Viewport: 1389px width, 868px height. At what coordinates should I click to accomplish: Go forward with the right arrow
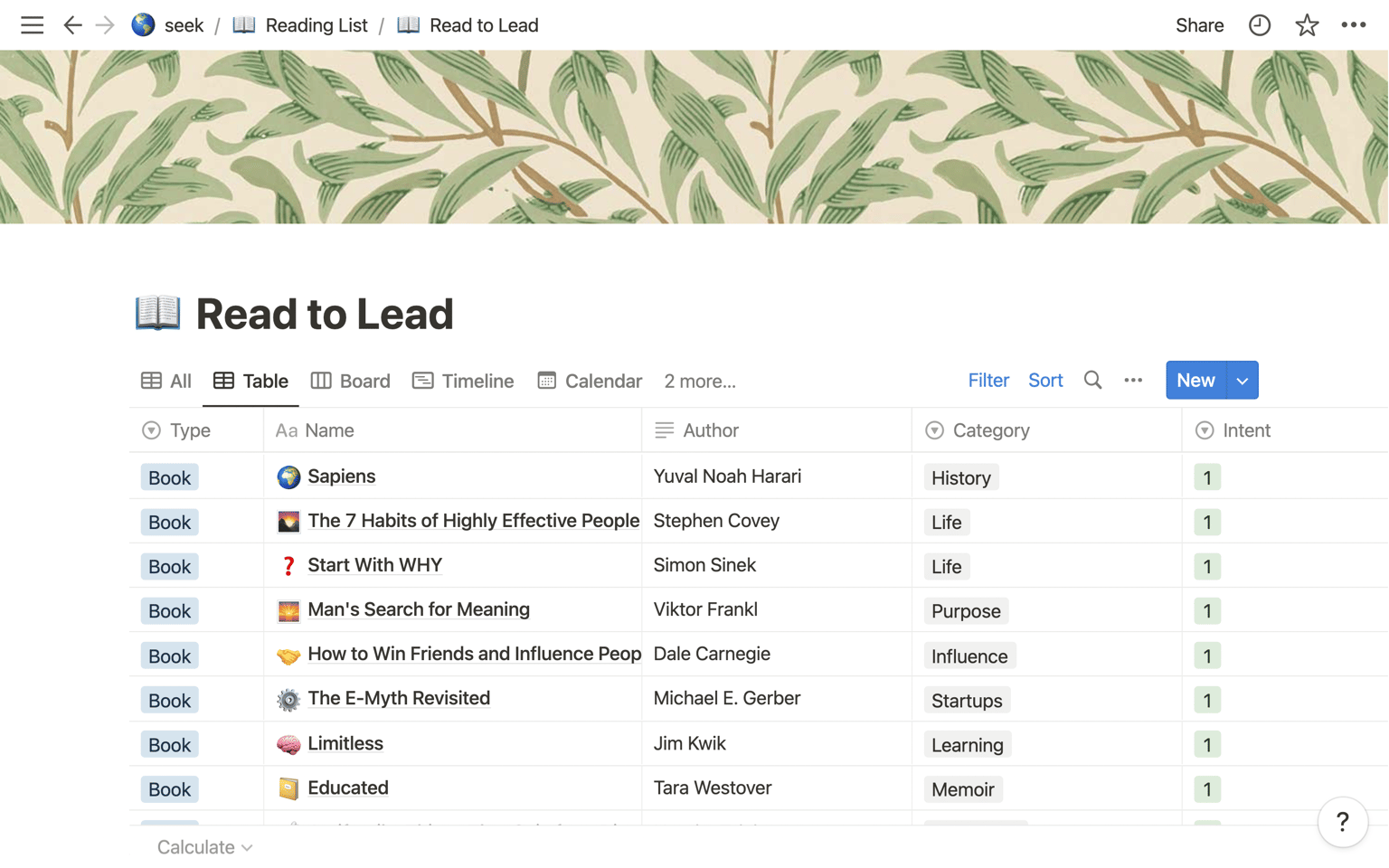(x=105, y=25)
